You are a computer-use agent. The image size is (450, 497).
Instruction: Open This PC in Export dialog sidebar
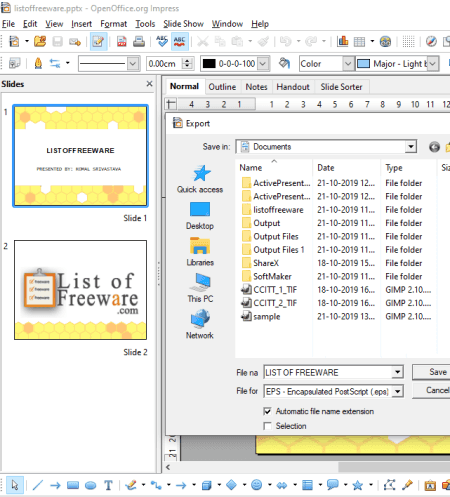click(200, 288)
